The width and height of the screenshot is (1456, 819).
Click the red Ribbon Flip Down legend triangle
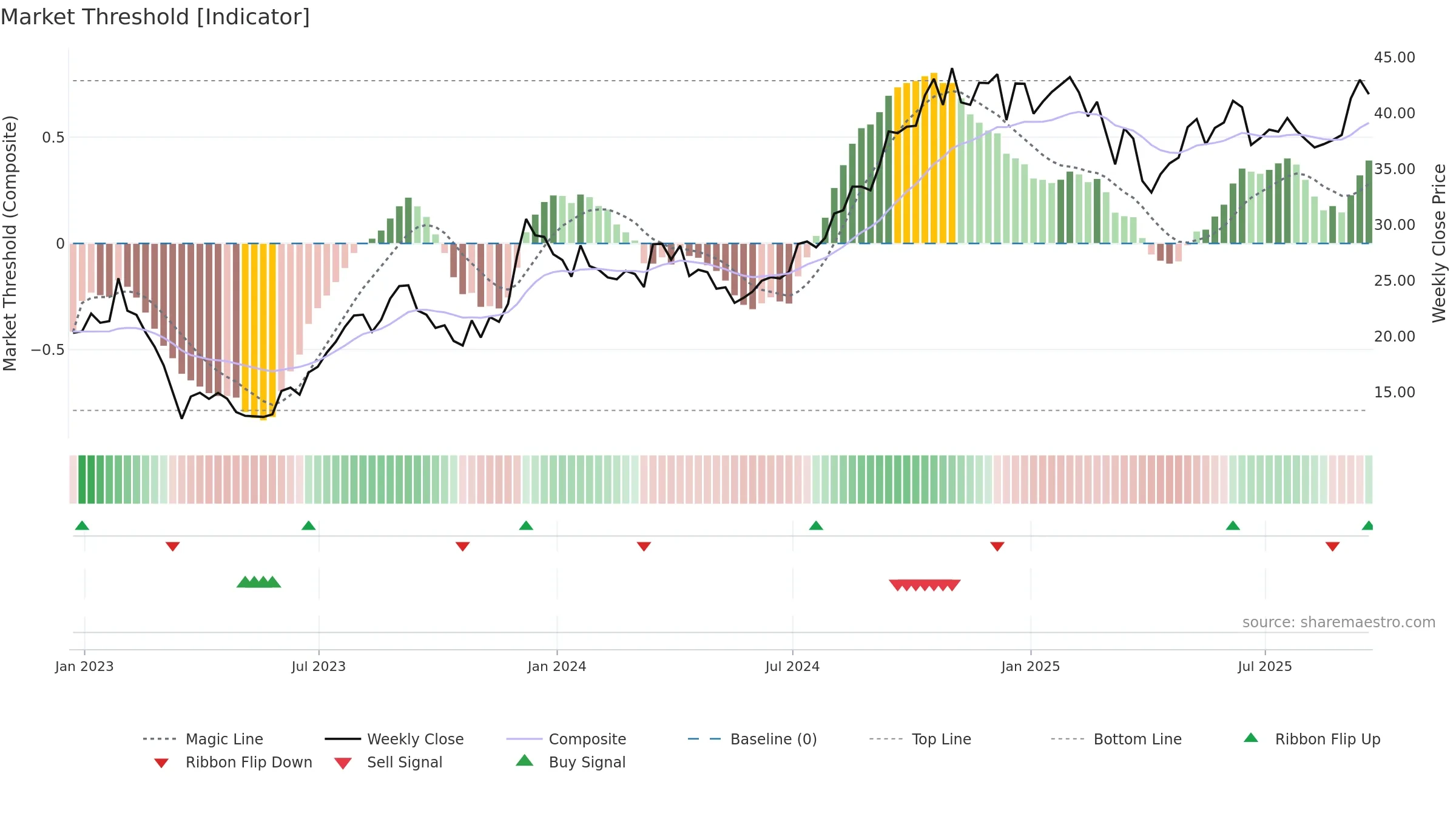161,763
